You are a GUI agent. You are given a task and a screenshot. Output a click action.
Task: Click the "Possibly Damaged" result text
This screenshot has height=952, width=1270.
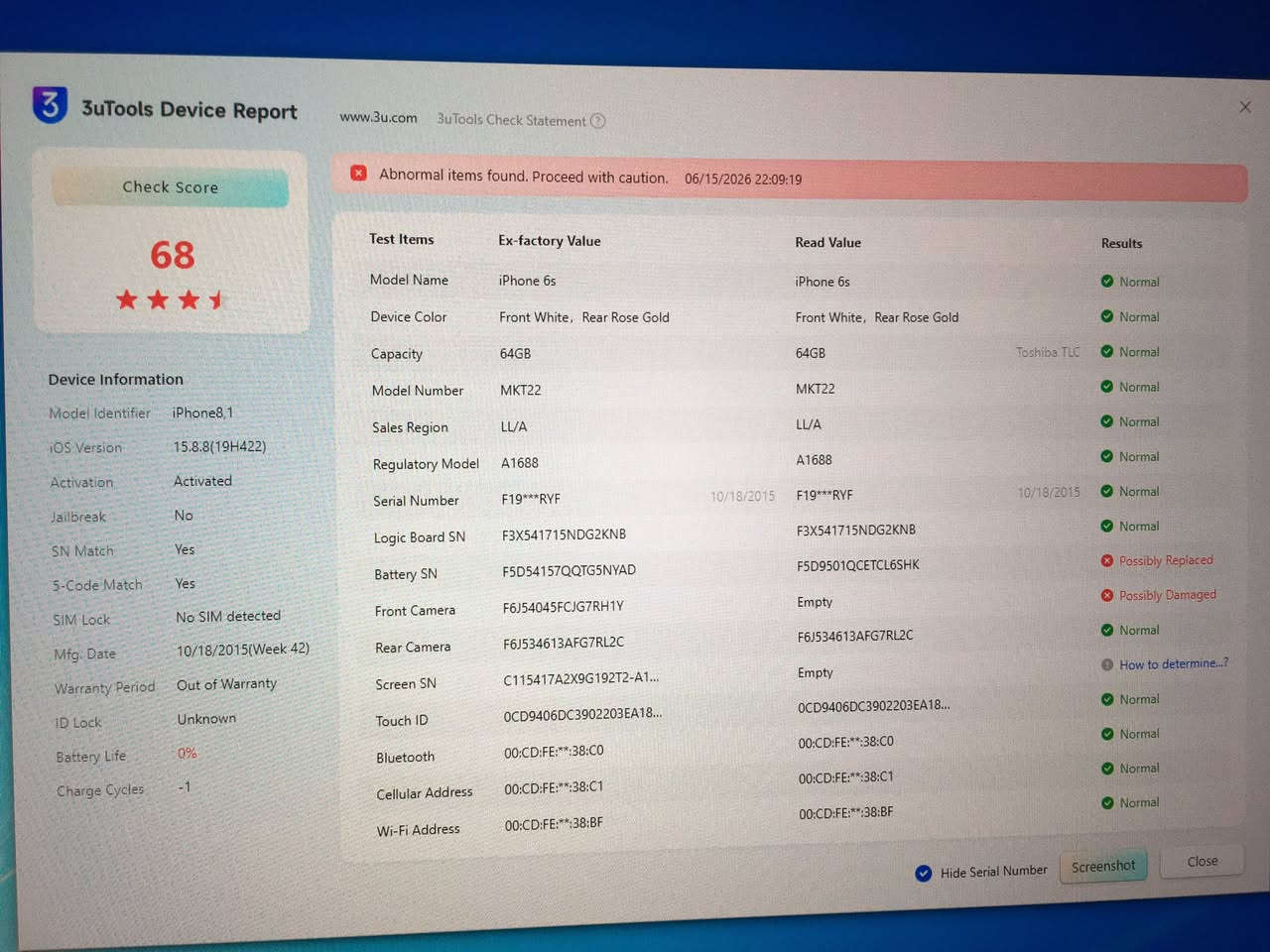point(1168,595)
